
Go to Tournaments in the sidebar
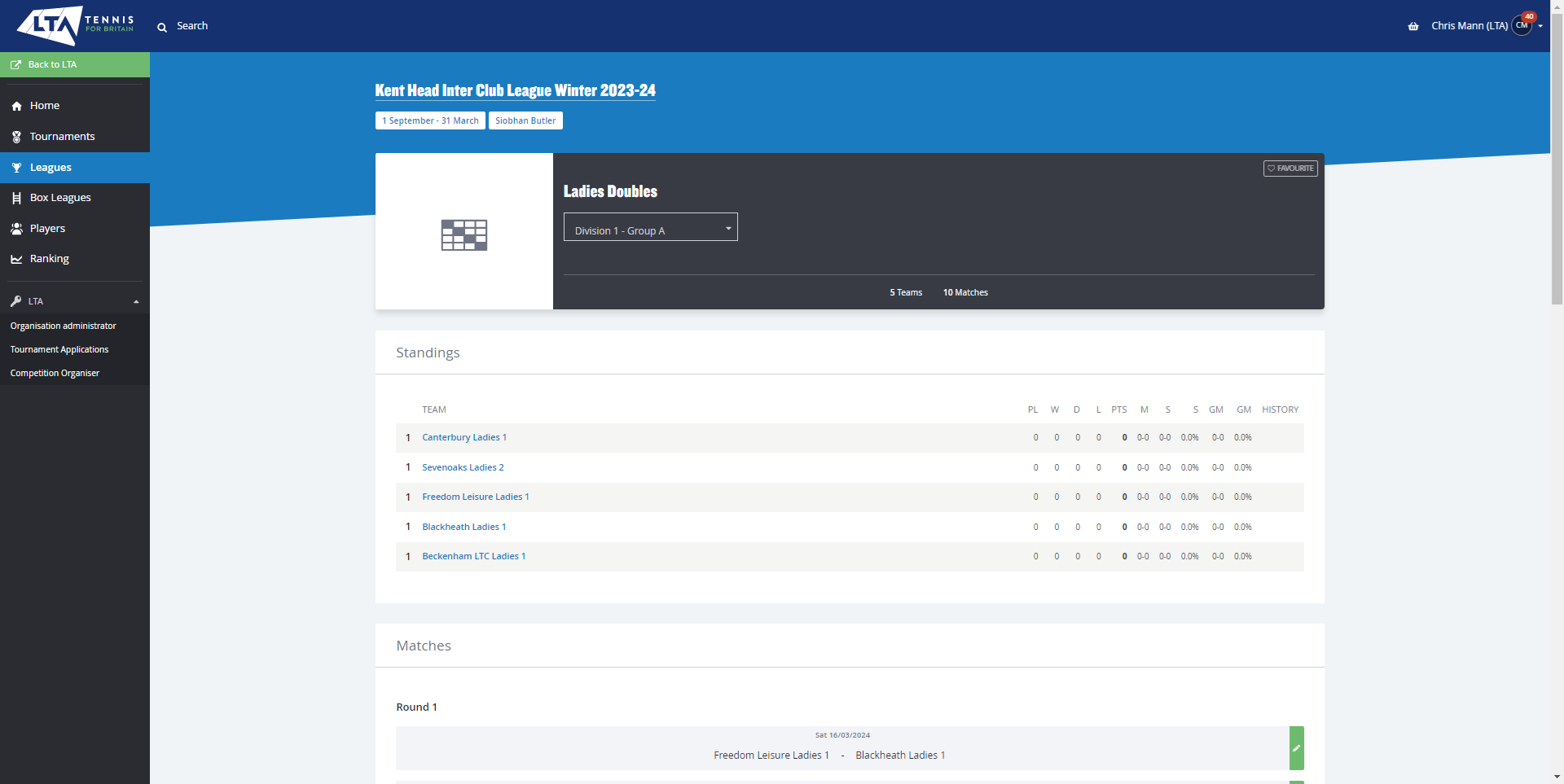tap(62, 137)
